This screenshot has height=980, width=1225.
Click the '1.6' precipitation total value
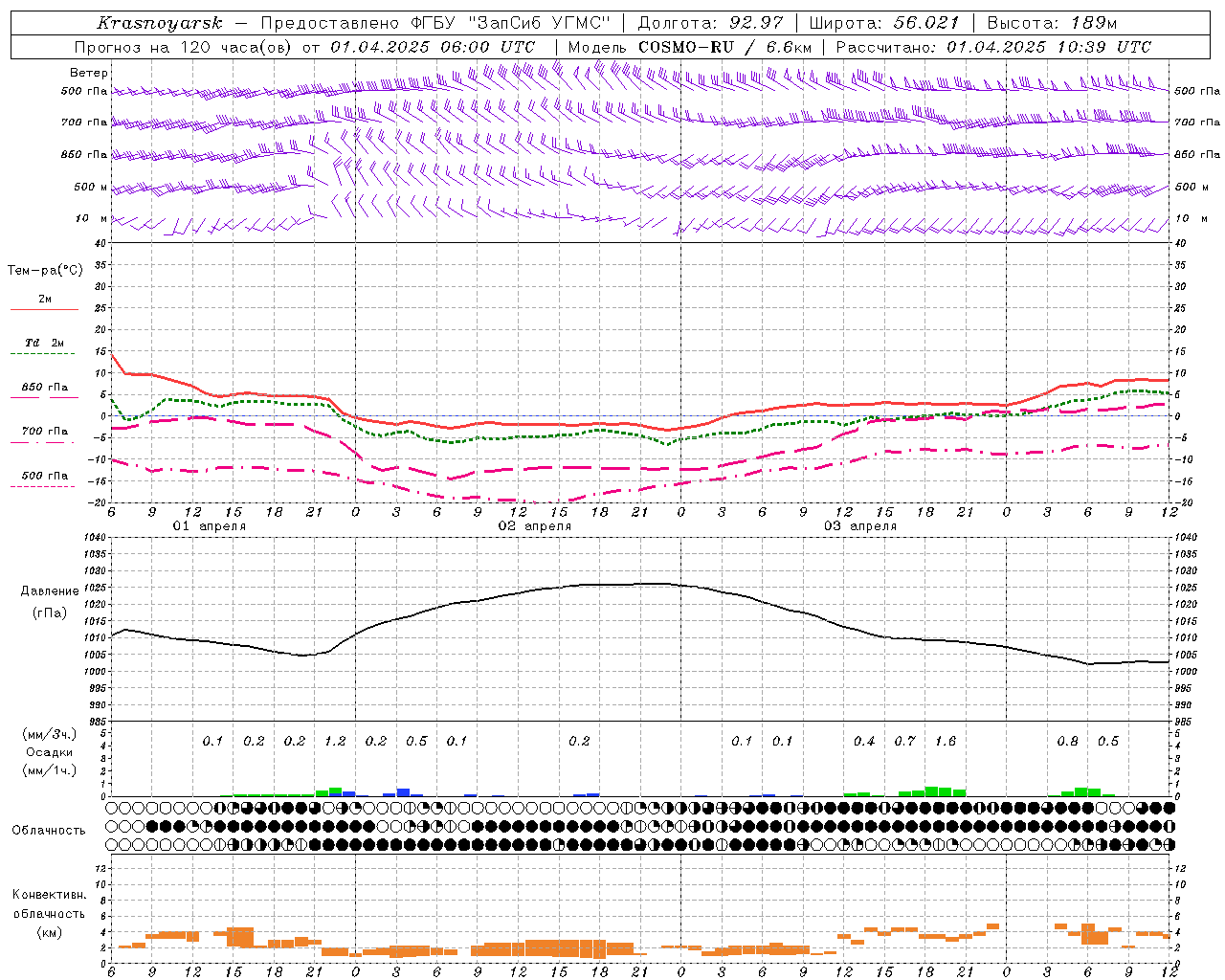(946, 742)
